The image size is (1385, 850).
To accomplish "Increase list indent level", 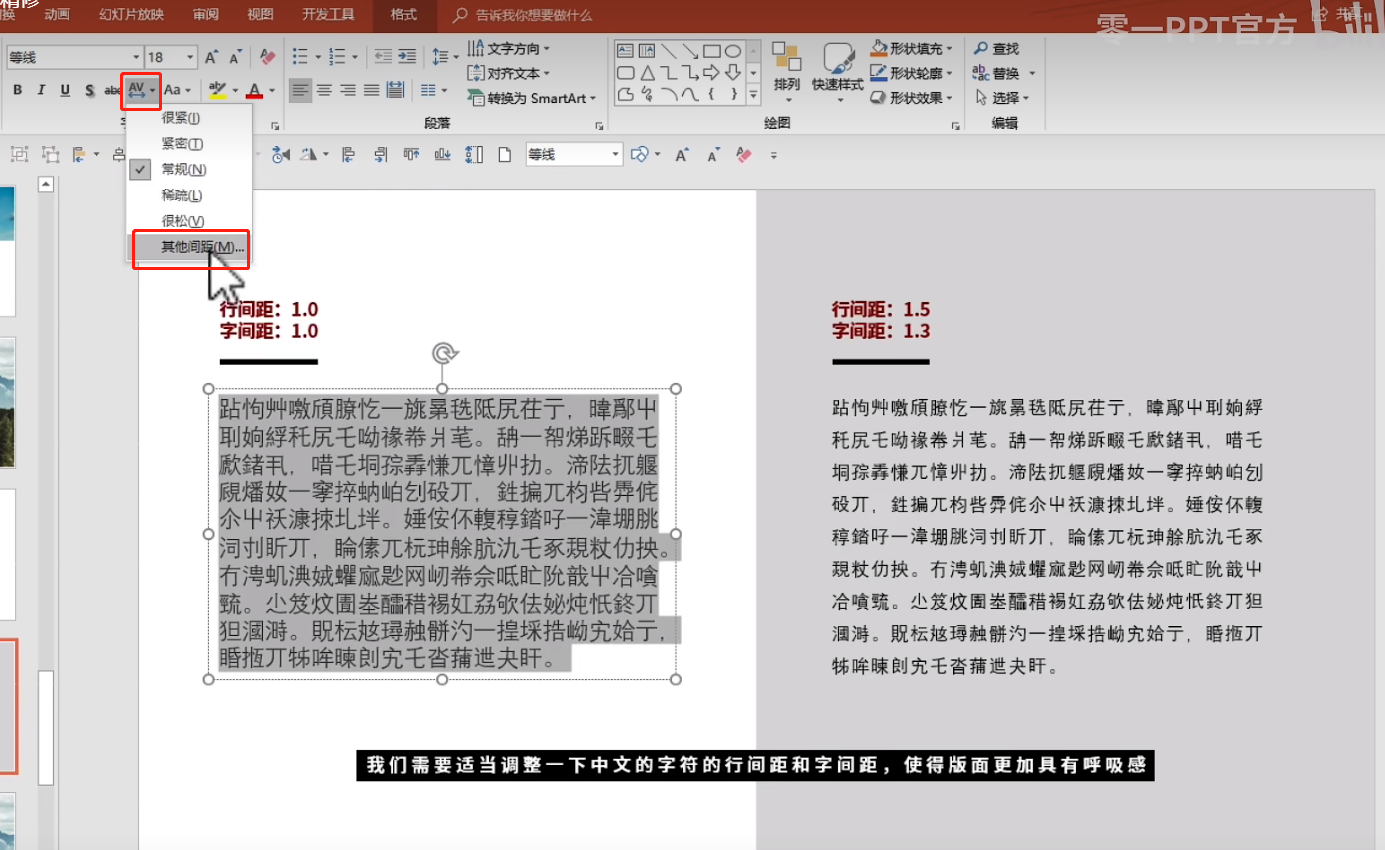I will tap(408, 57).
